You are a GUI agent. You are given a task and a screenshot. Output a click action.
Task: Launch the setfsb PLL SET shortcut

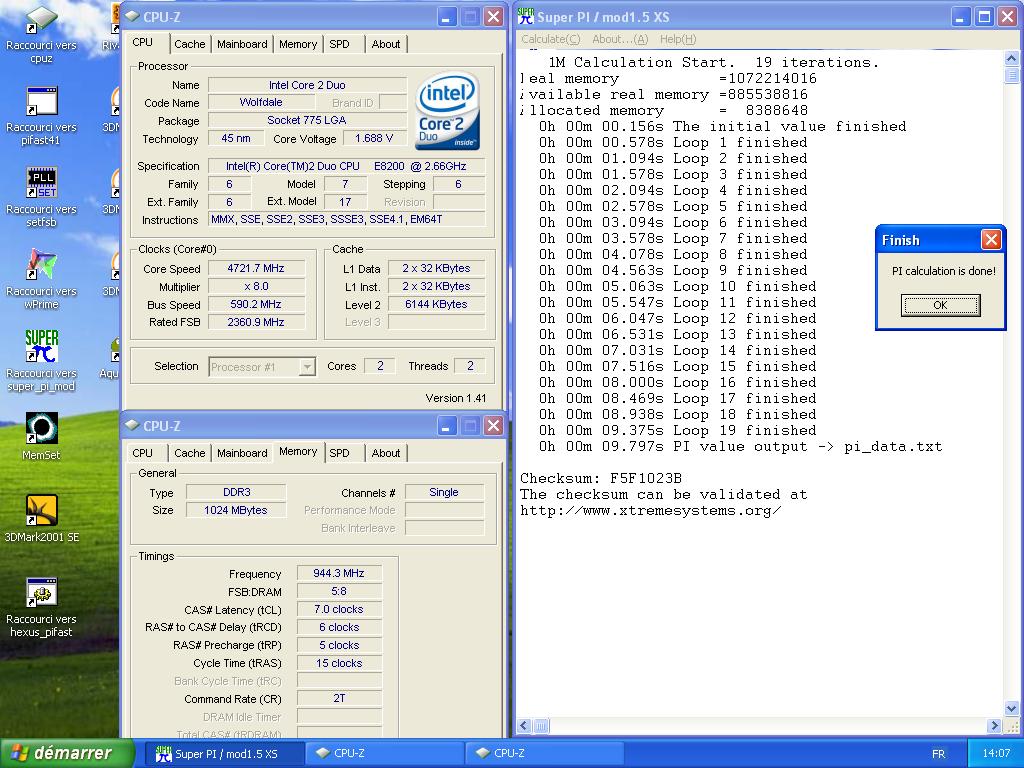coord(41,183)
